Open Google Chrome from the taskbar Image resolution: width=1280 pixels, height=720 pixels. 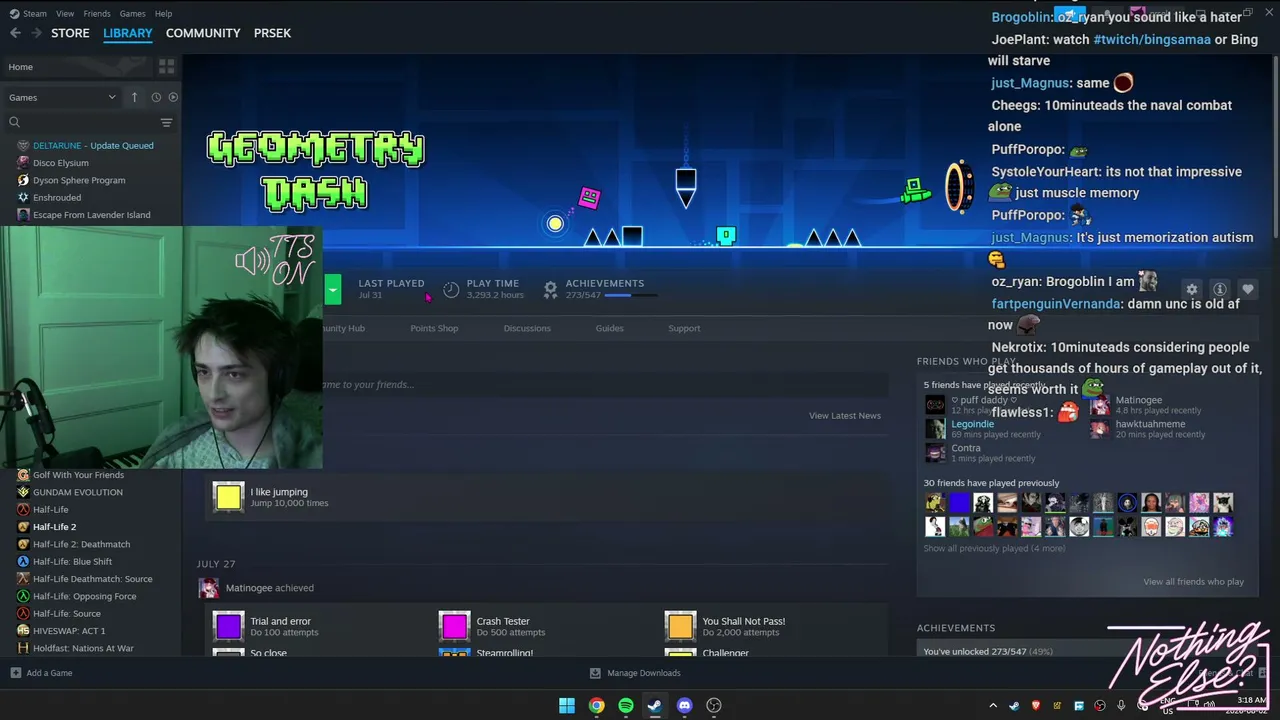click(596, 706)
